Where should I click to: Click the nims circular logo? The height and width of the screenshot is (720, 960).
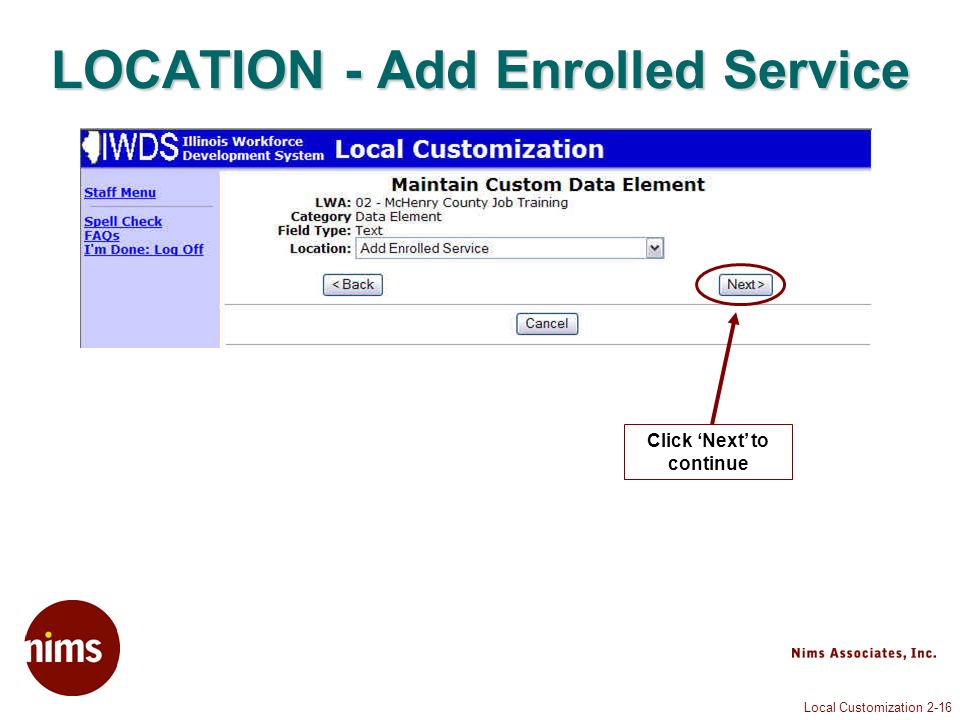point(72,648)
